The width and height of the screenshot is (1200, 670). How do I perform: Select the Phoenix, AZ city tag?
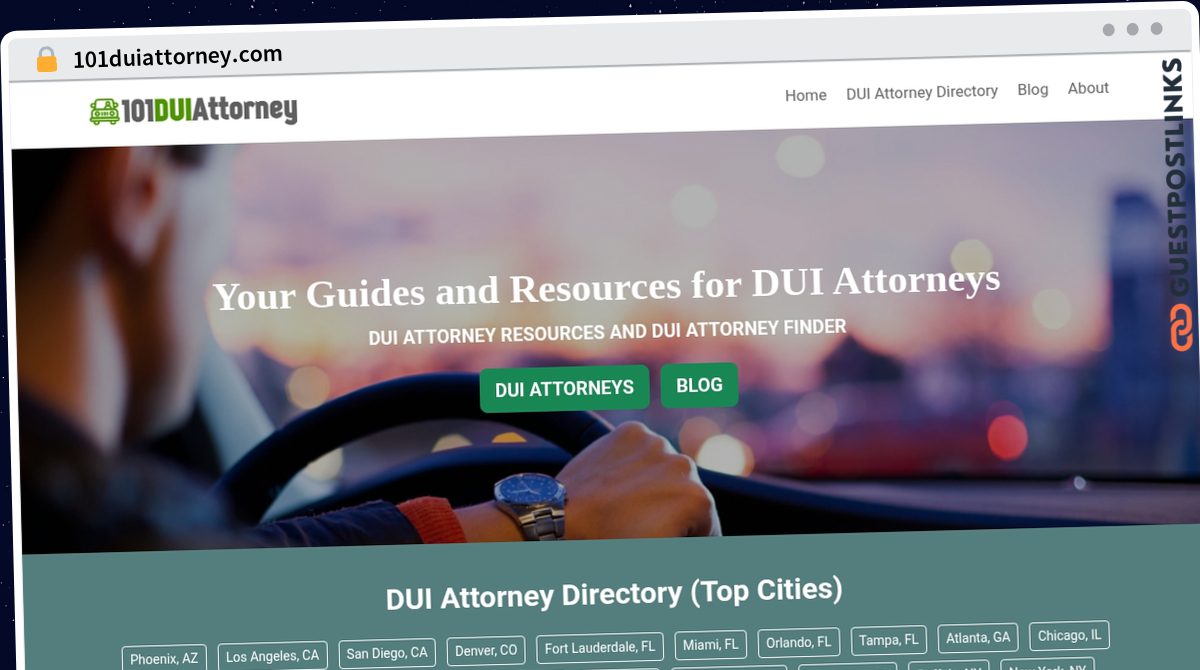[164, 658]
